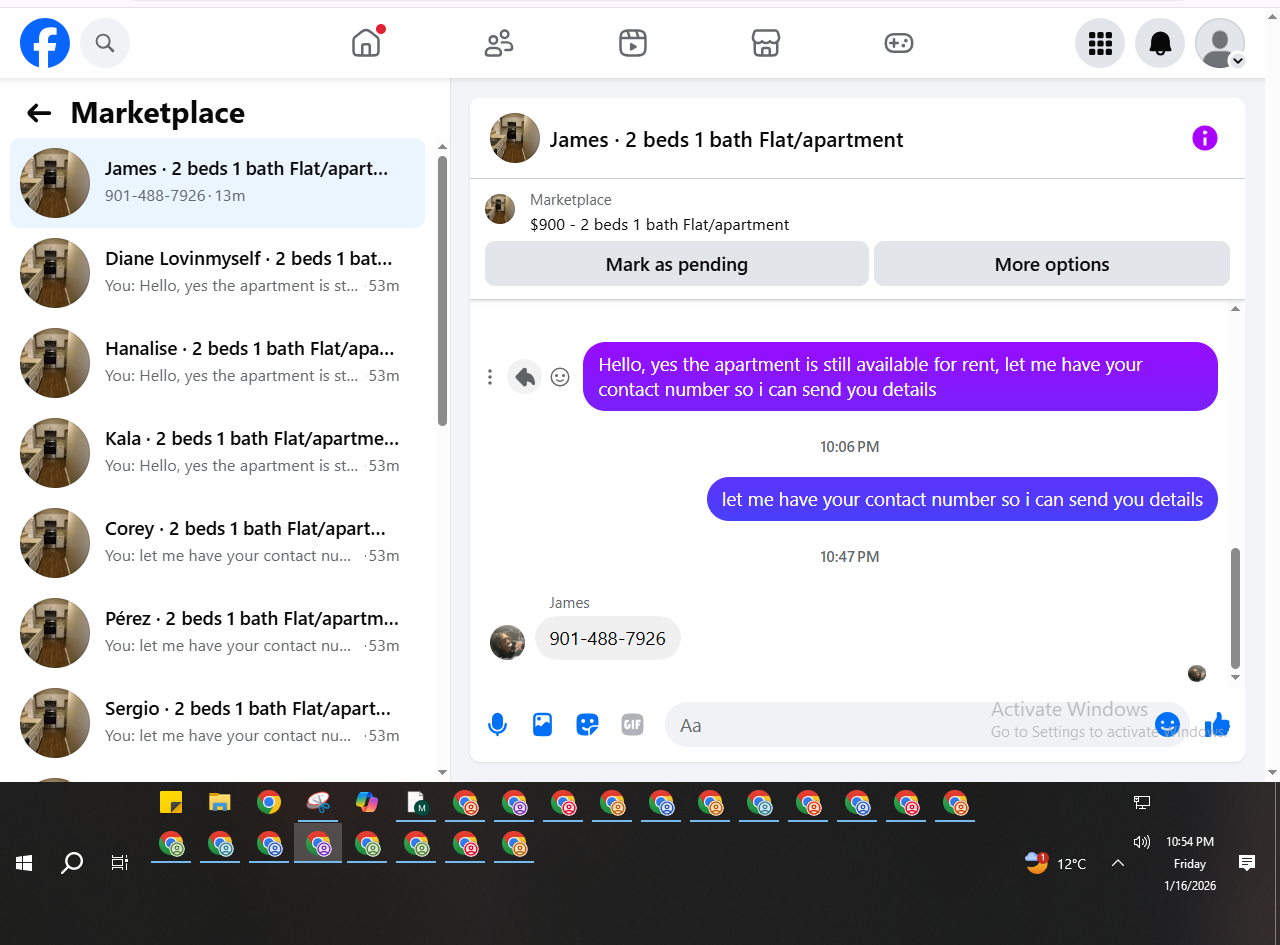Image resolution: width=1280 pixels, height=945 pixels.
Task: Click the conversation list scroll down arrow
Action: click(442, 771)
